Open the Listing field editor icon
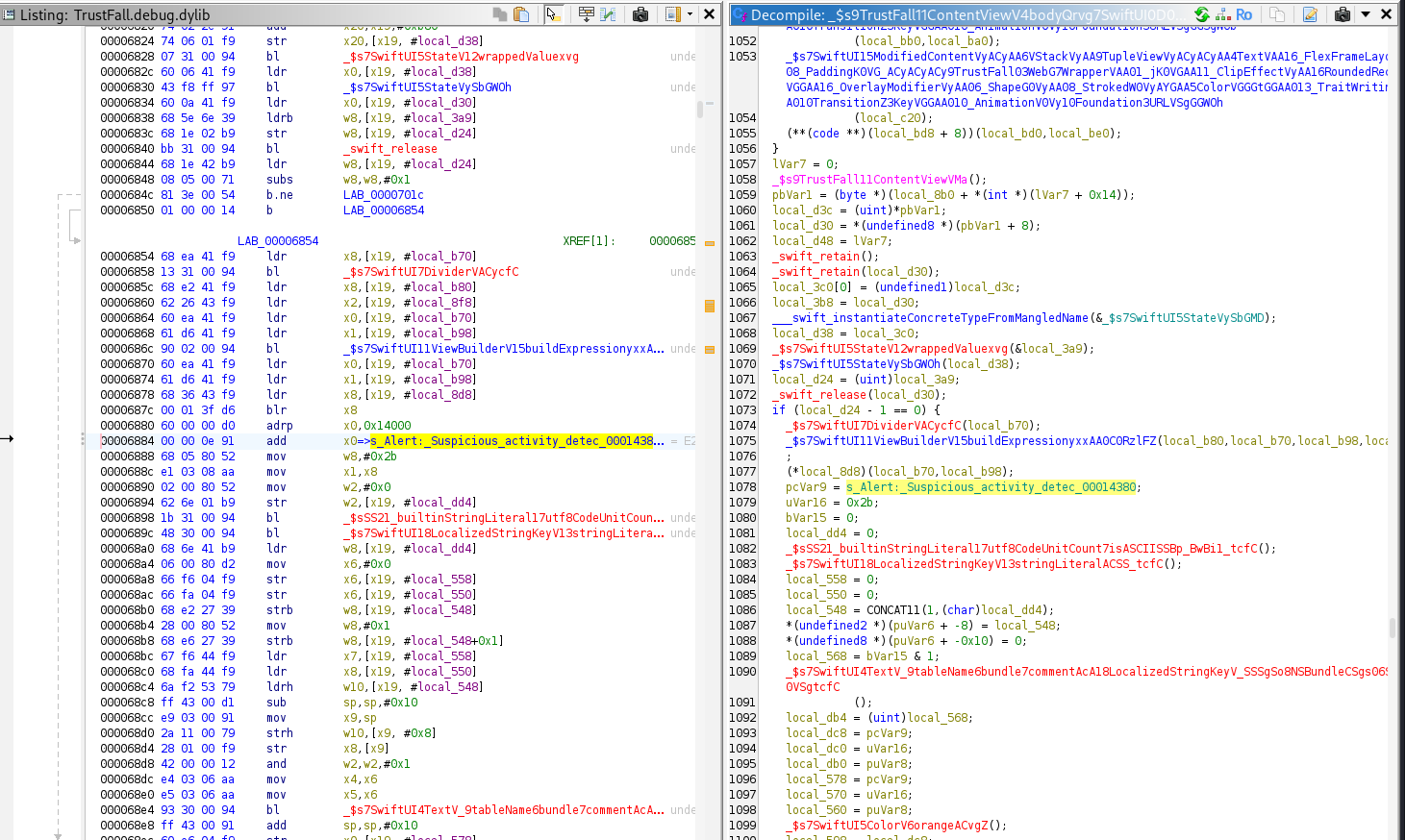 [586, 14]
